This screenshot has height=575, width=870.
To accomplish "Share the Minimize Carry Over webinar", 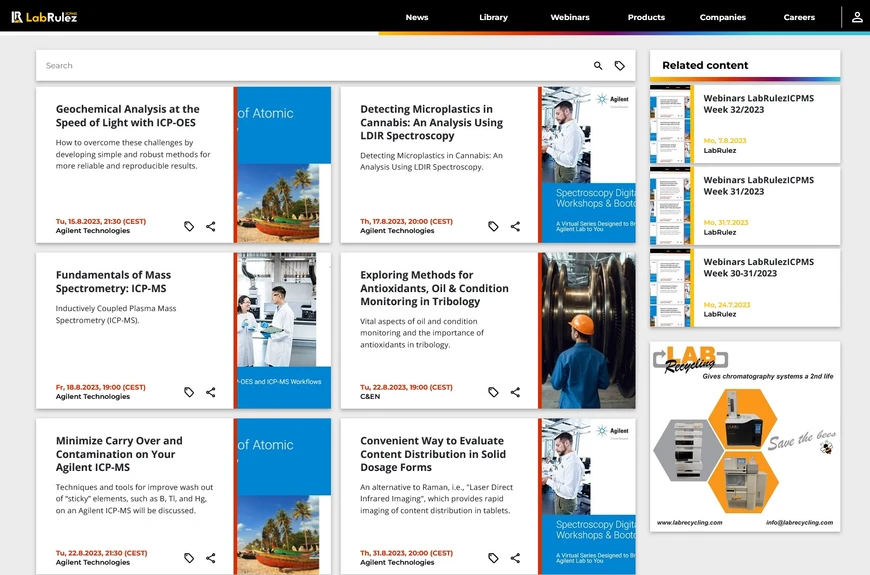I will [211, 558].
